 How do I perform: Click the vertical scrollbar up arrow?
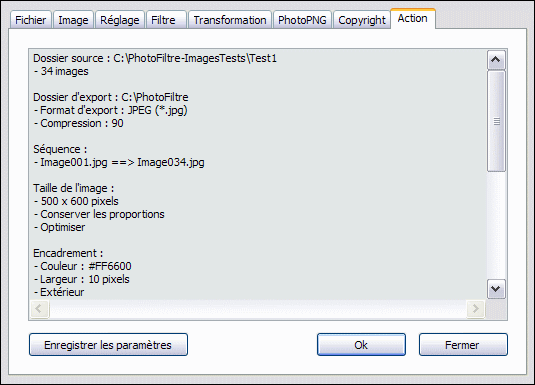[x=496, y=60]
